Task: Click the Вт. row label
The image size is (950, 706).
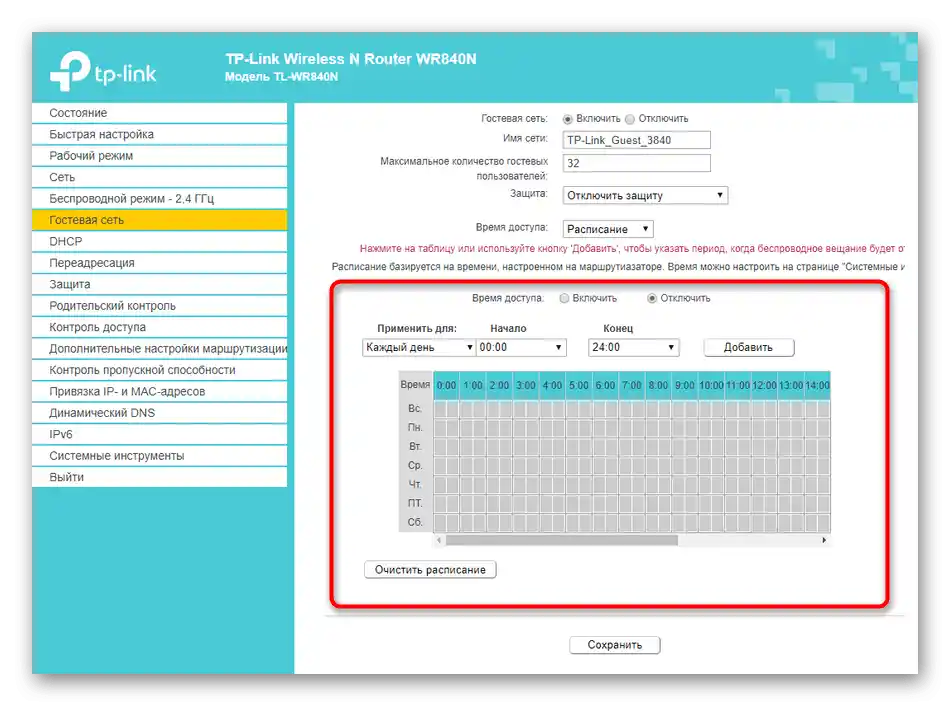Action: (415, 446)
